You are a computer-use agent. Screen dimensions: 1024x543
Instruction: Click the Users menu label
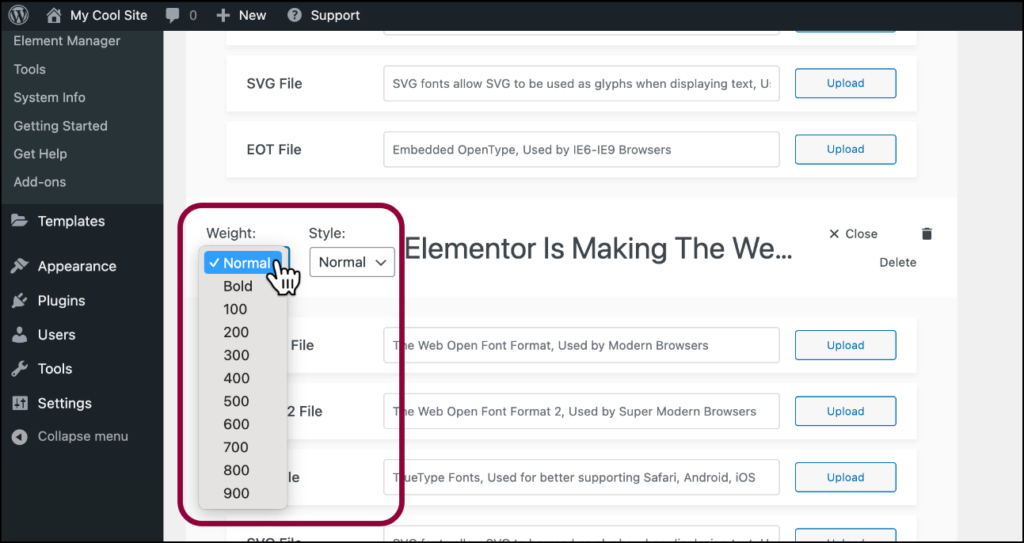[x=56, y=335]
